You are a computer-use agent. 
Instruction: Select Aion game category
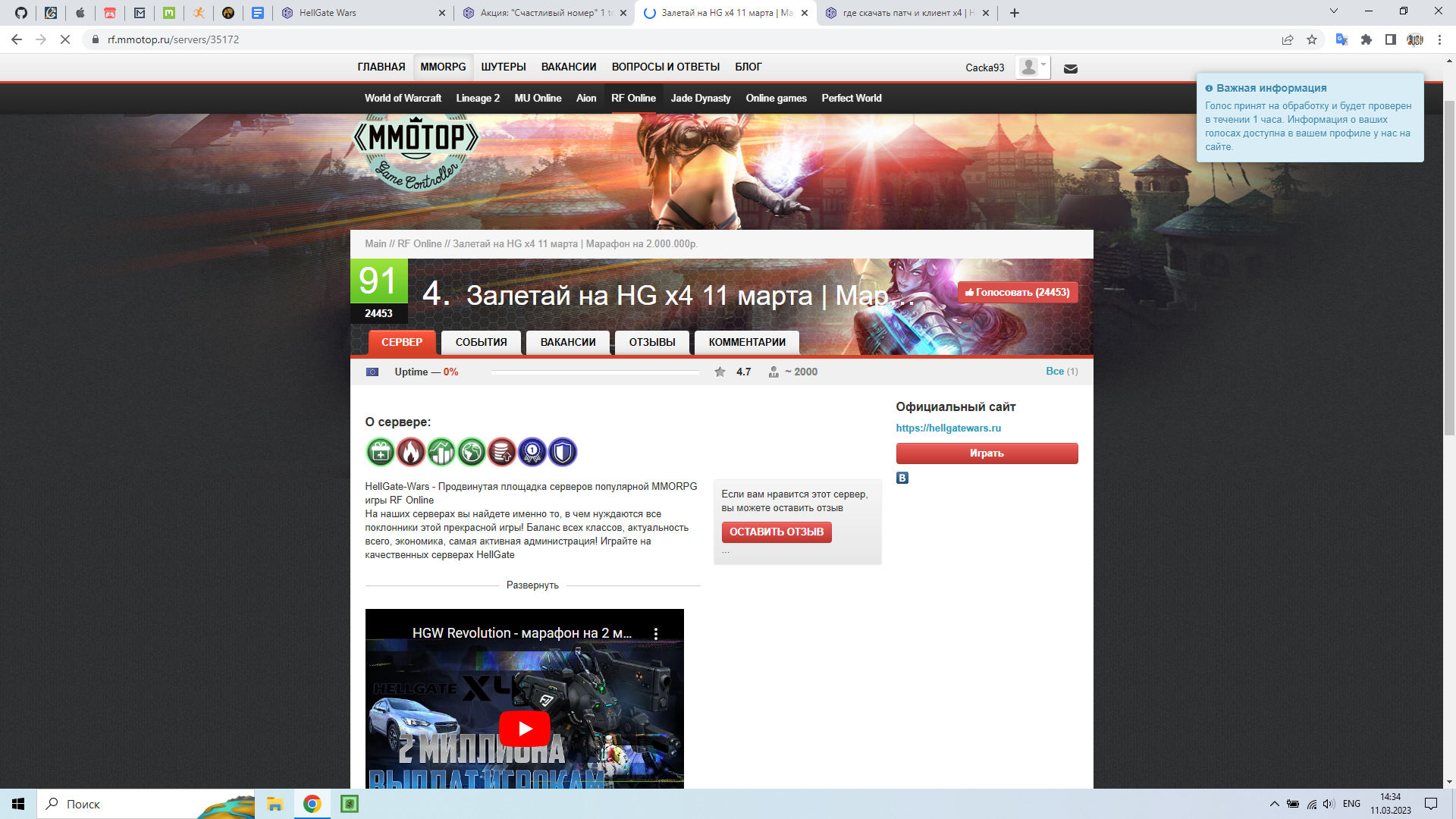(x=586, y=99)
